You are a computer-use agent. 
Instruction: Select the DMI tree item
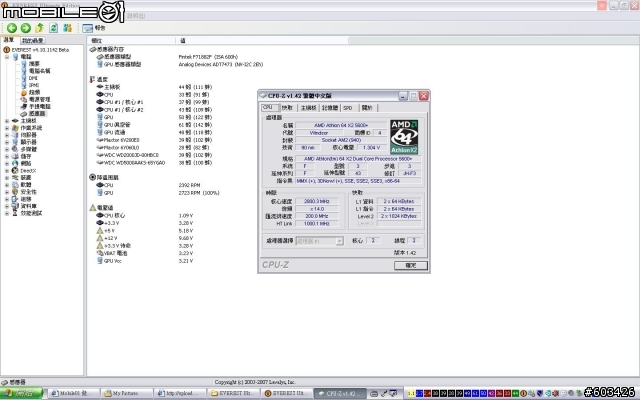tap(33, 78)
